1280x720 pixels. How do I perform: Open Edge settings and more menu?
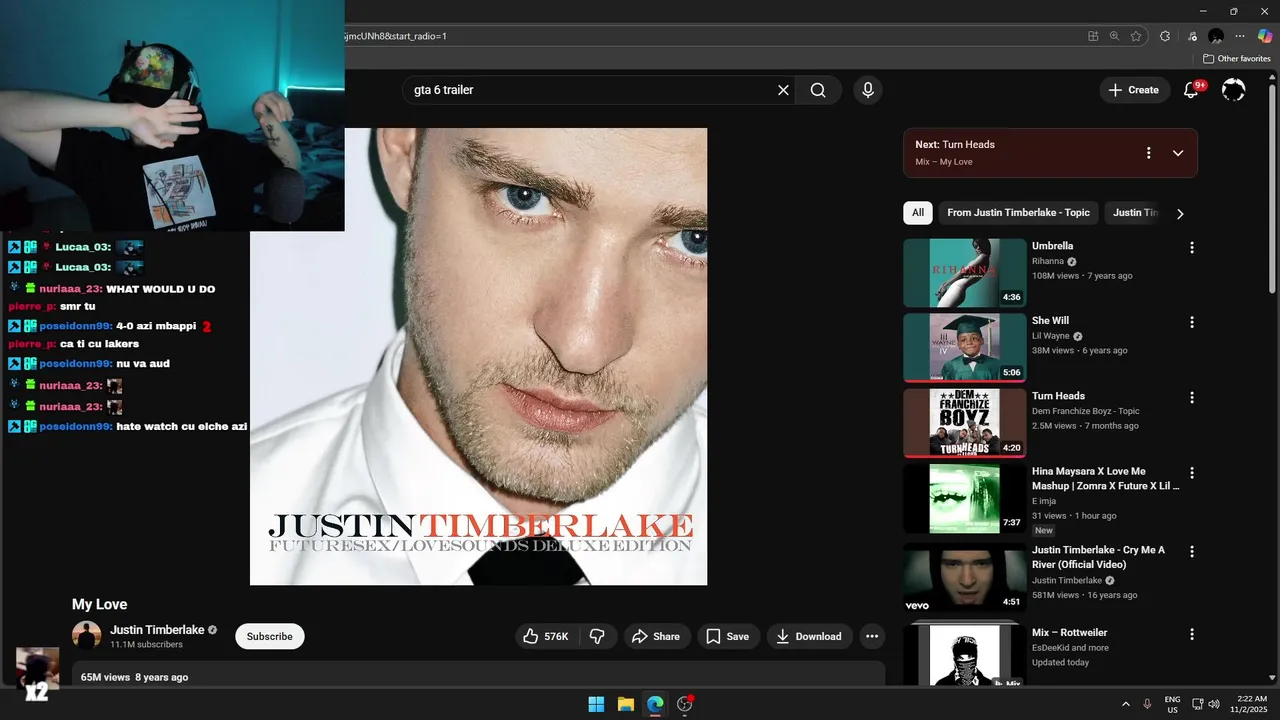[x=1240, y=36]
